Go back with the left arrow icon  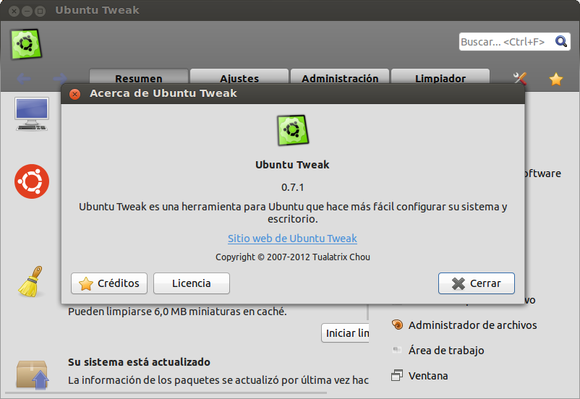(24, 78)
